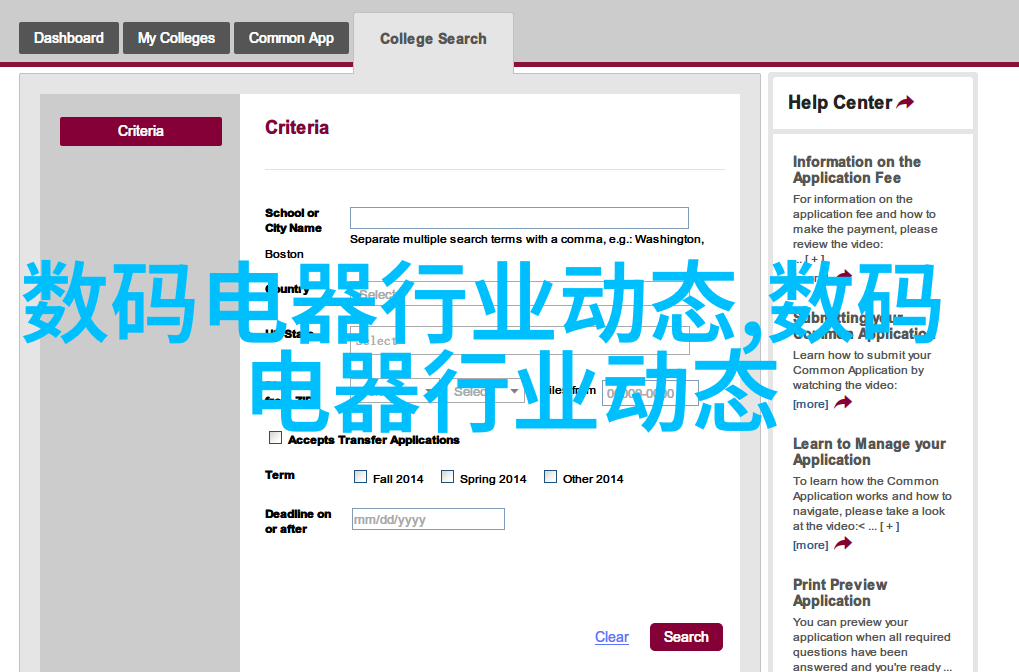Open the Help Center heading link

pos(840,103)
